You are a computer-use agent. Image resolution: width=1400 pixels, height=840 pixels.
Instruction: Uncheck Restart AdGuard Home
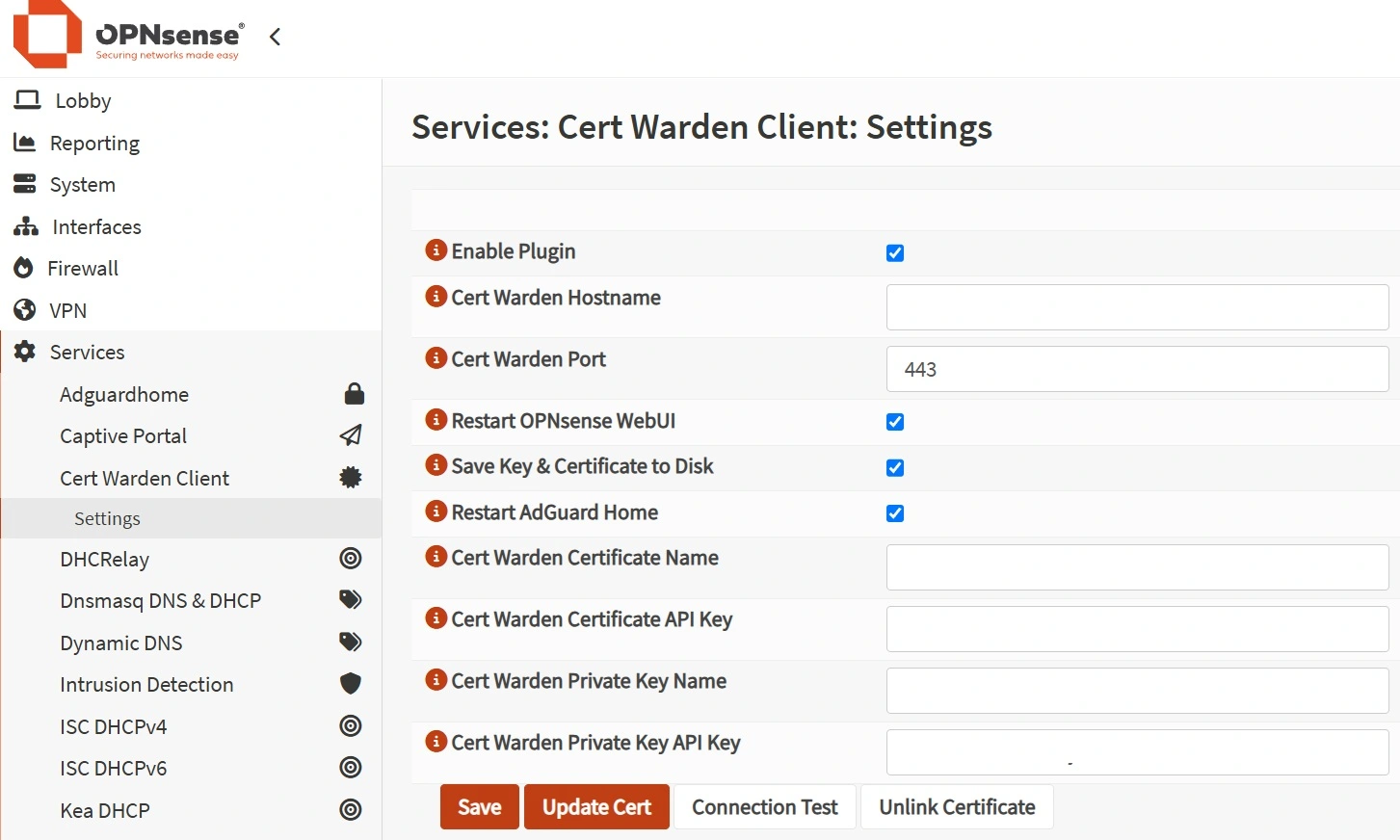[x=895, y=513]
